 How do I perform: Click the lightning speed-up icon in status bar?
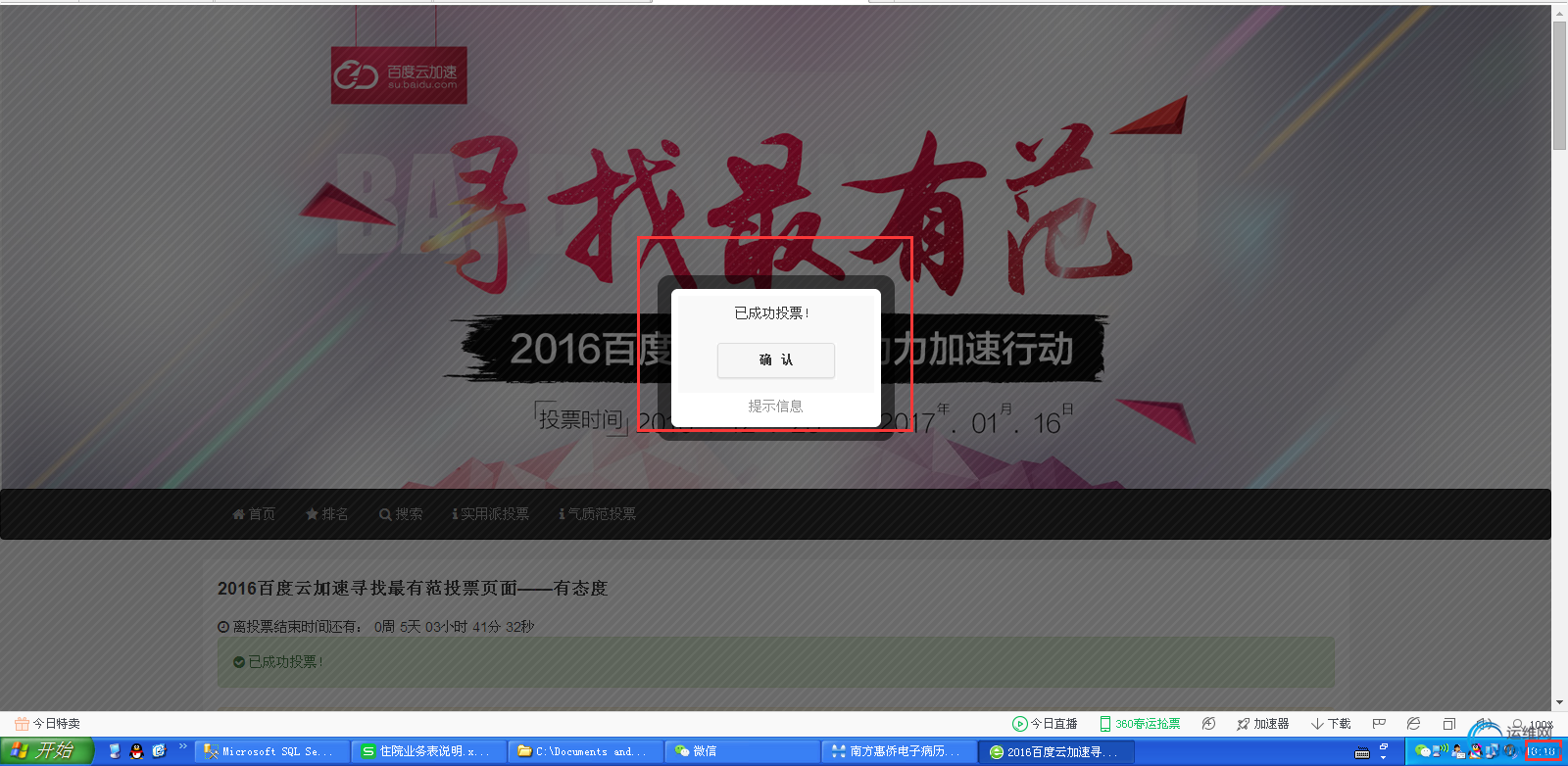click(x=1208, y=724)
